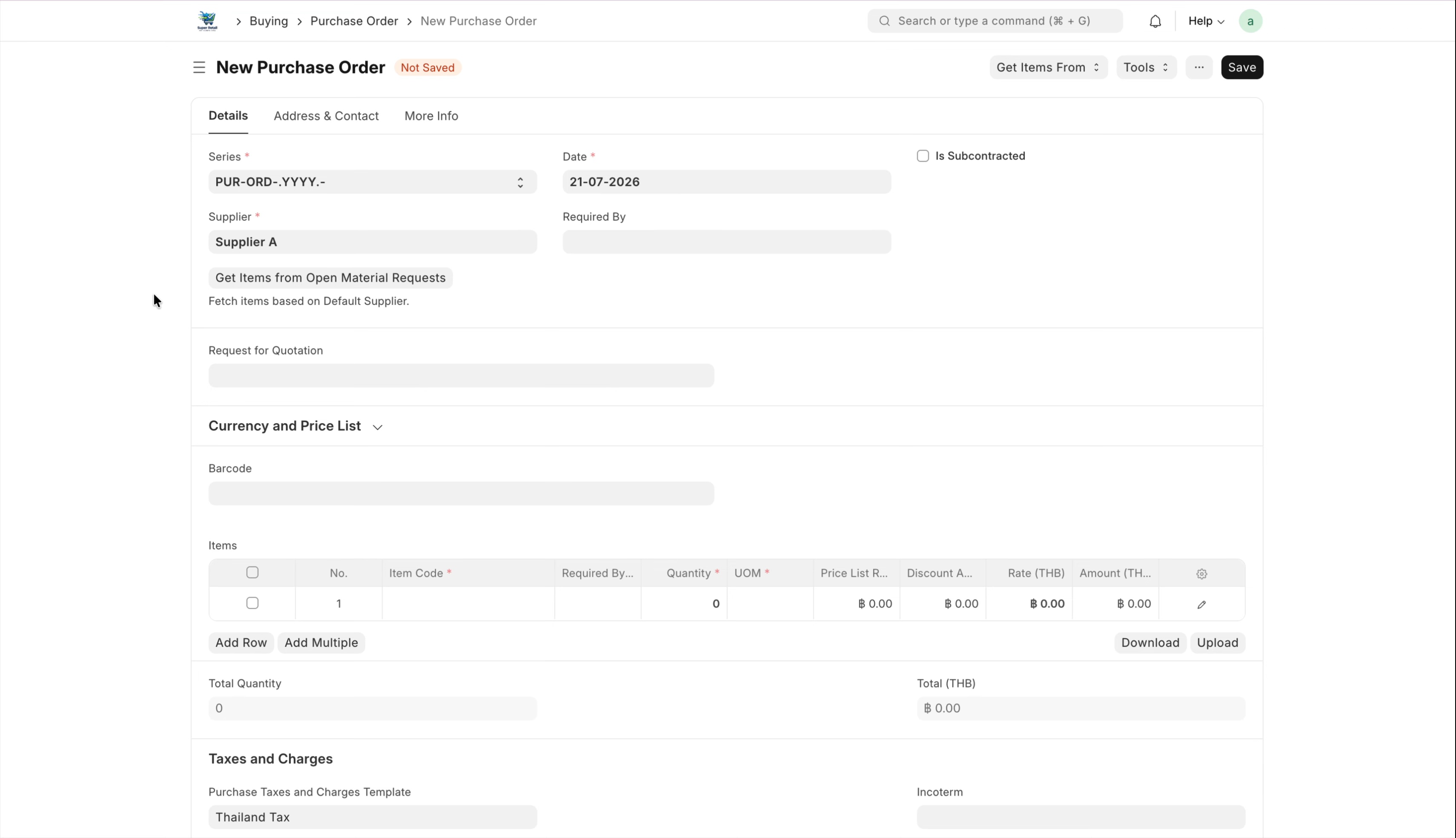Click Item Code cell in row 1
The width and height of the screenshot is (1456, 838).
pyautogui.click(x=468, y=604)
